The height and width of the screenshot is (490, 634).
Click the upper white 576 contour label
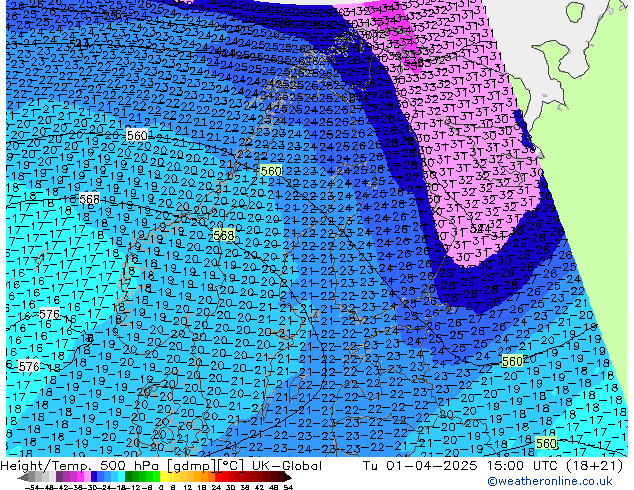pos(49,314)
